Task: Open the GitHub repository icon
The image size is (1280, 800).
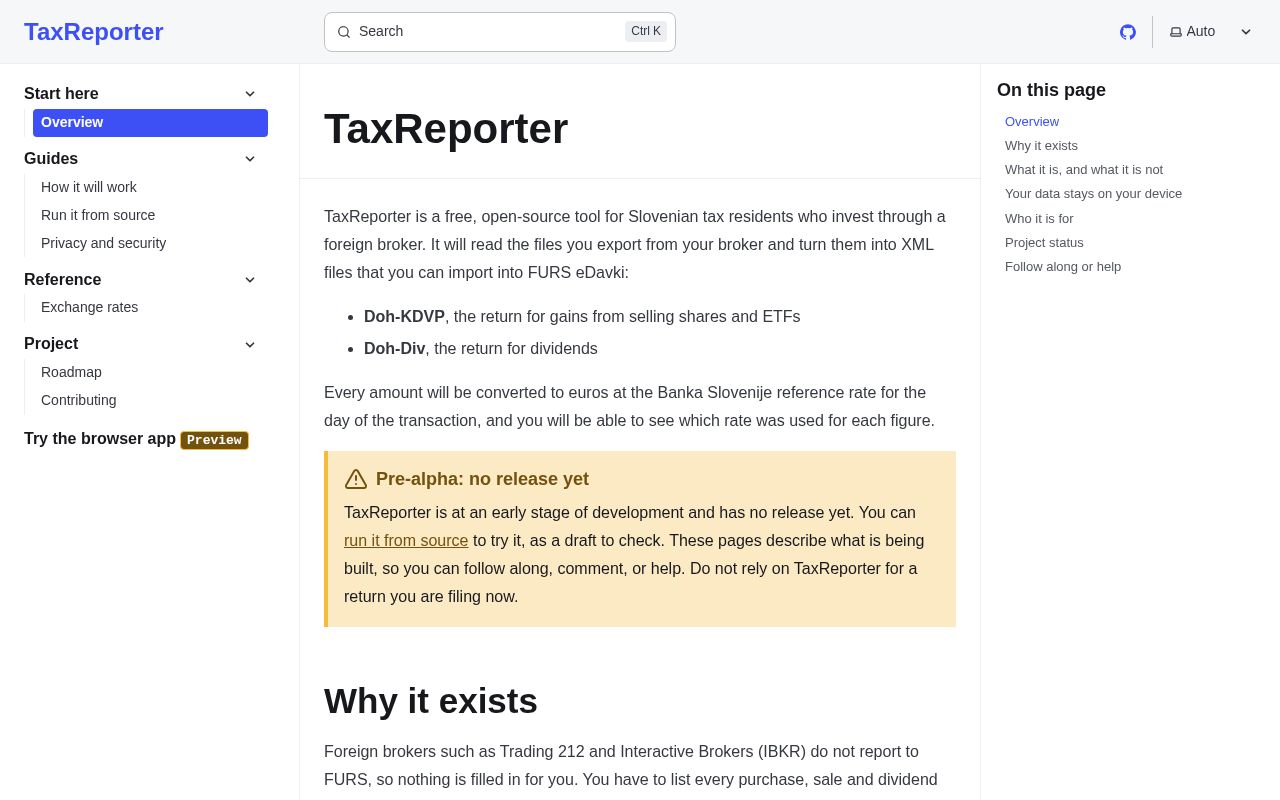Action: [x=1128, y=32]
